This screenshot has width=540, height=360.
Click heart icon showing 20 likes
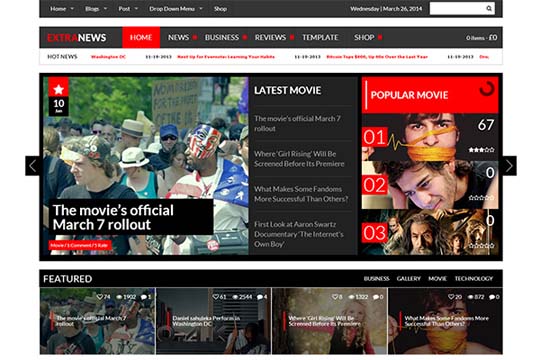(451, 297)
